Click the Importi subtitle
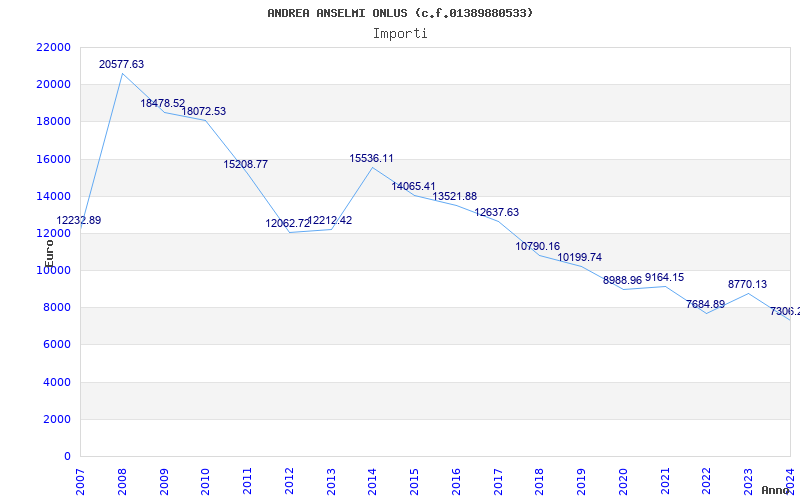800x500 pixels. point(400,34)
